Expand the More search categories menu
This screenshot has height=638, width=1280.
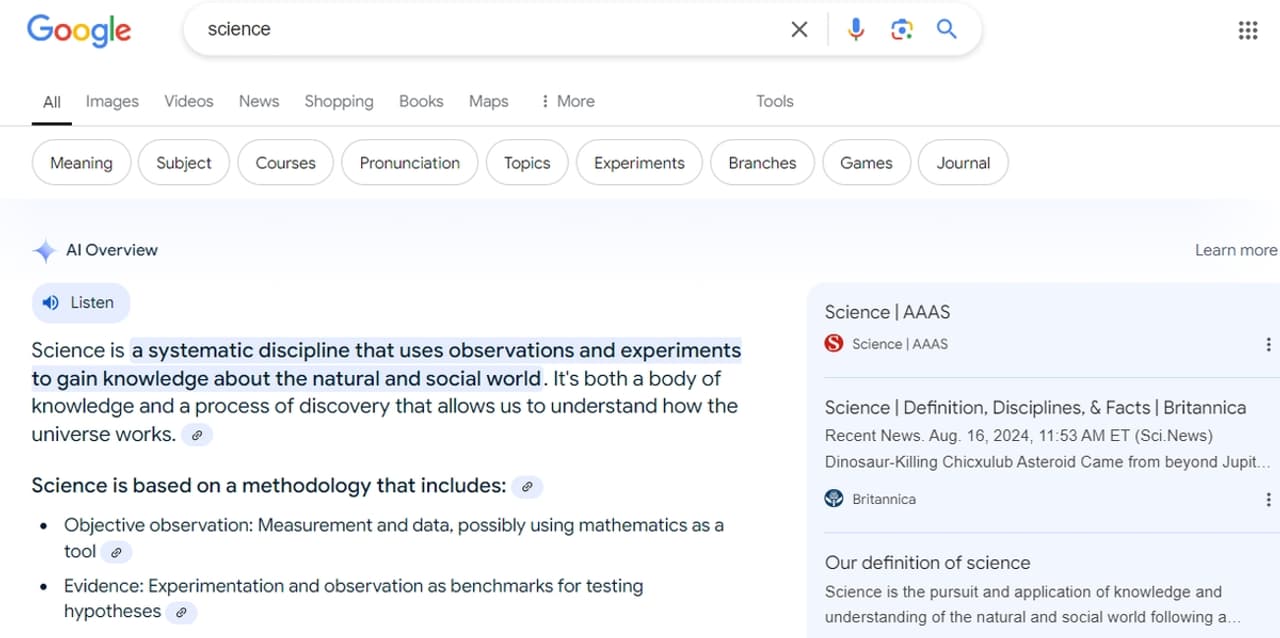(567, 101)
